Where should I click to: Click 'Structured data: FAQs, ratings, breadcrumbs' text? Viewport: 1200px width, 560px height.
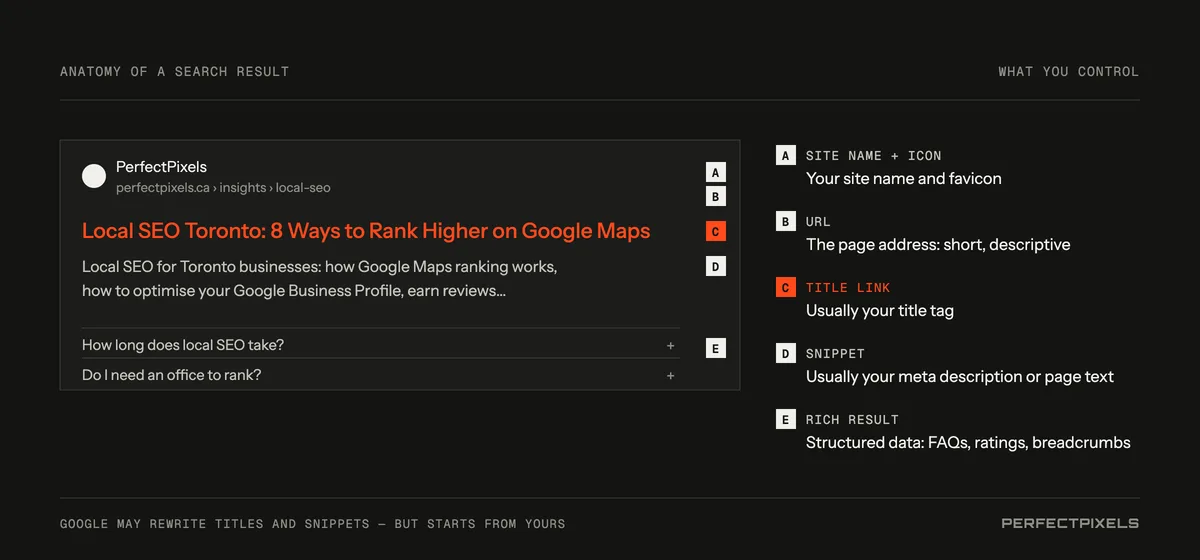[x=968, y=443]
